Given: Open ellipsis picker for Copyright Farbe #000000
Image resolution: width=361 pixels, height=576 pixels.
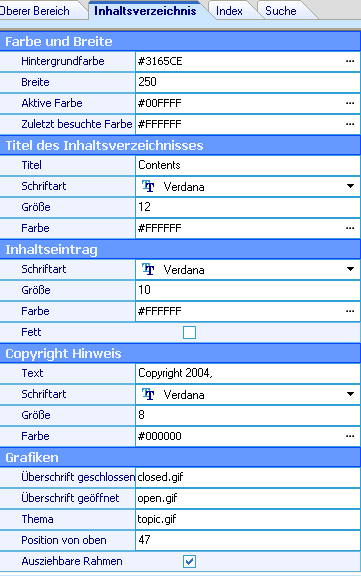Looking at the screenshot, I should (x=350, y=436).
